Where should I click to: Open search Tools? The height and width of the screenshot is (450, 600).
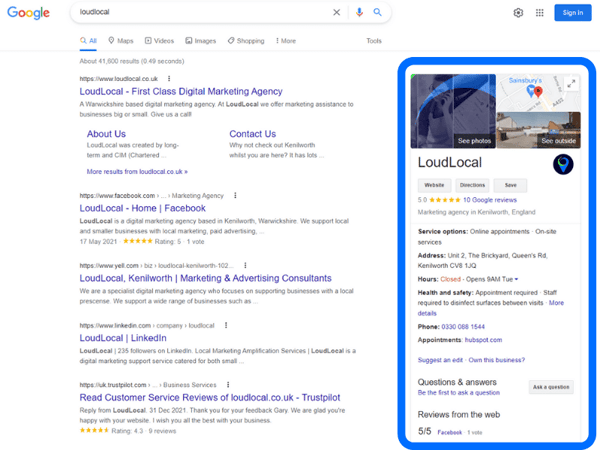[374, 41]
